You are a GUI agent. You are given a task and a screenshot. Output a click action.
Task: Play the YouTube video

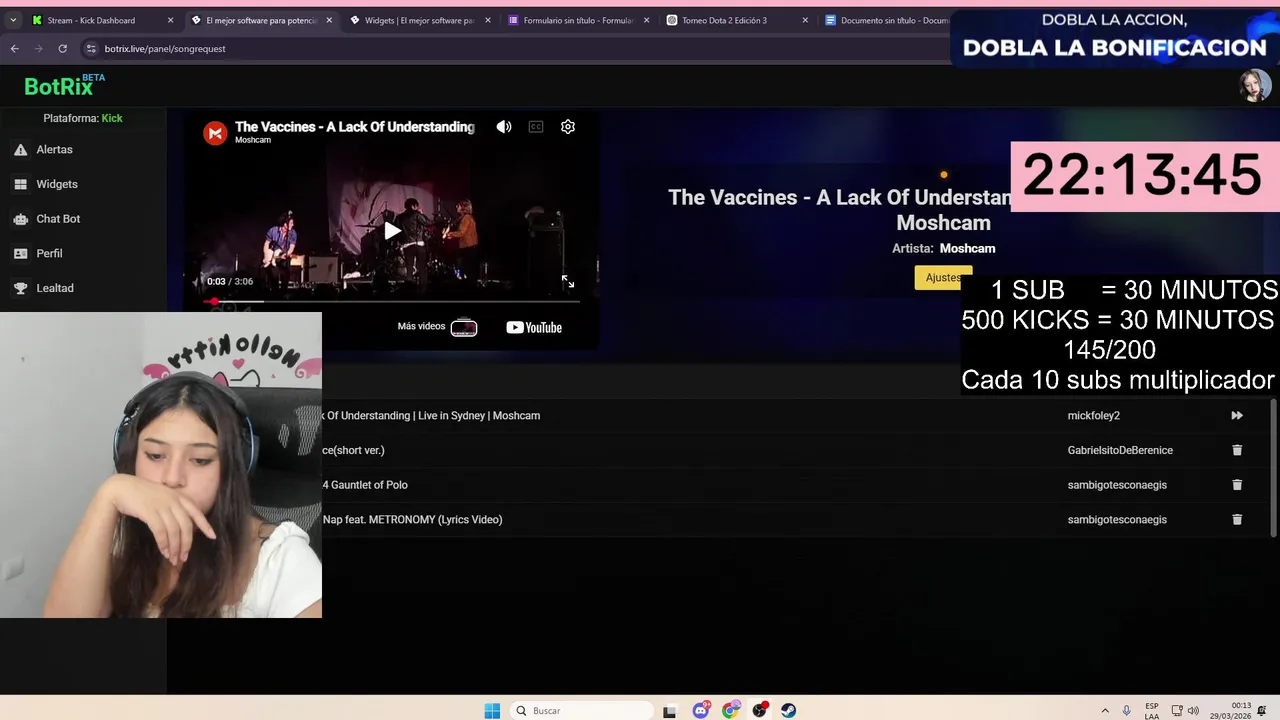click(392, 231)
